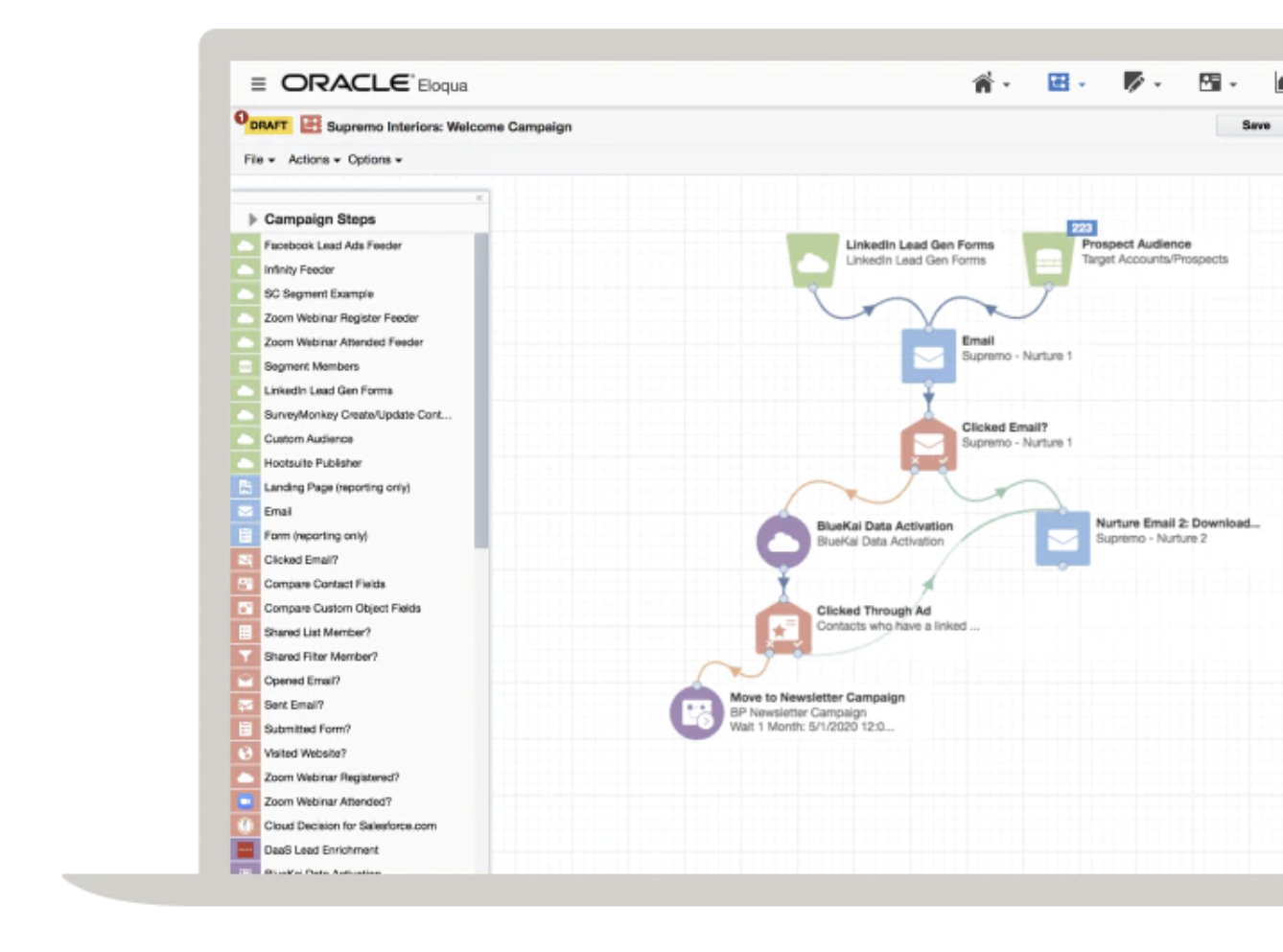The height and width of the screenshot is (952, 1283).
Task: Select the Nurture Email 2 canvas node
Action: 1062,539
